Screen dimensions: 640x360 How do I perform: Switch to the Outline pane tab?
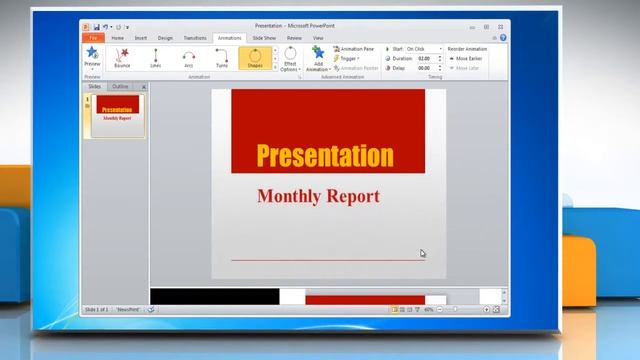click(120, 87)
